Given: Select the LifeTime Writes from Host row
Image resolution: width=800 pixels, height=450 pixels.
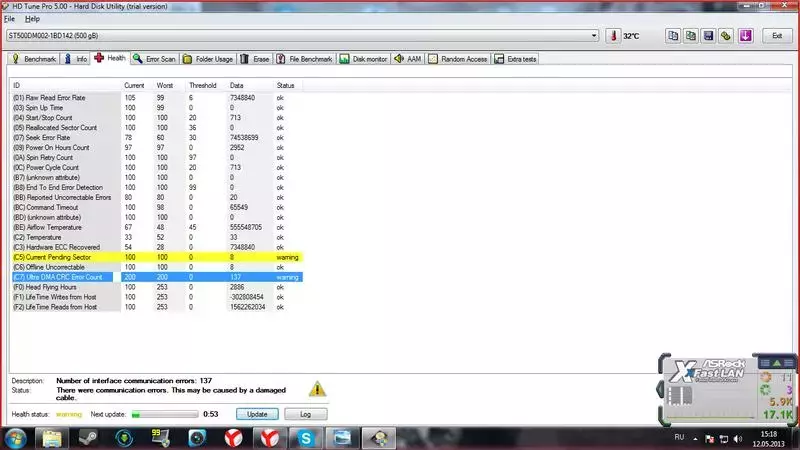Looking at the screenshot, I should [157, 297].
